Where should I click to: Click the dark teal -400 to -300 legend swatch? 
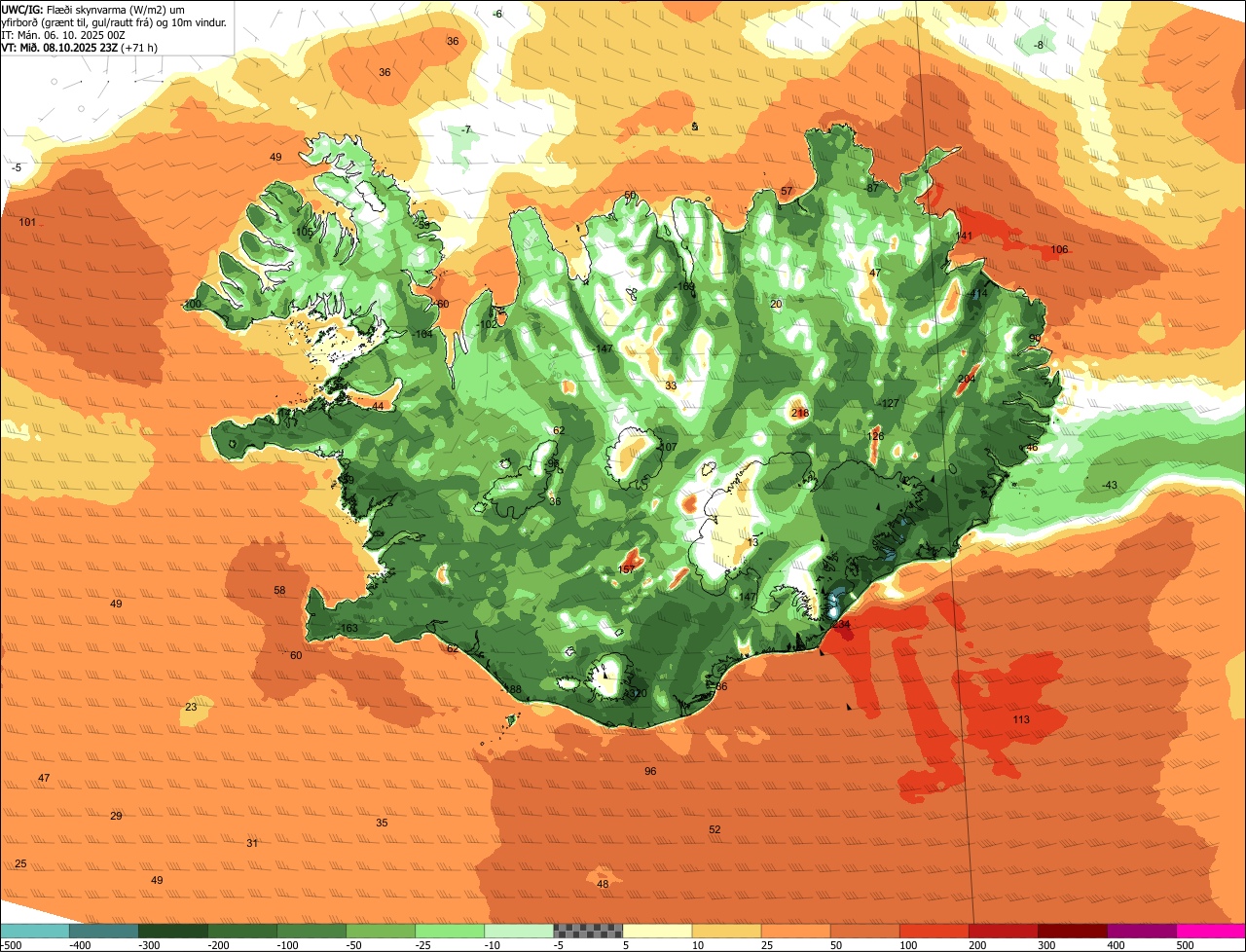tap(103, 931)
